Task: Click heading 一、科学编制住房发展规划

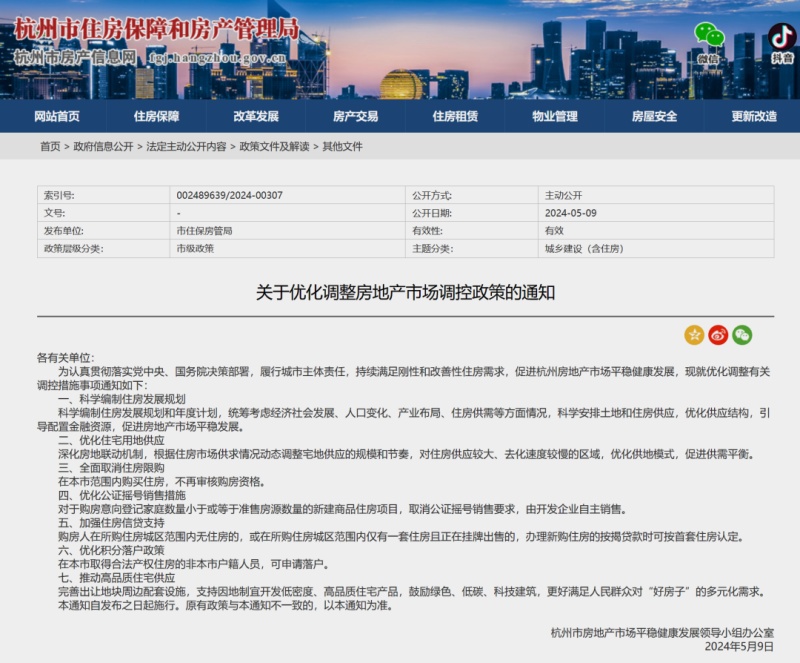Action: [x=122, y=399]
